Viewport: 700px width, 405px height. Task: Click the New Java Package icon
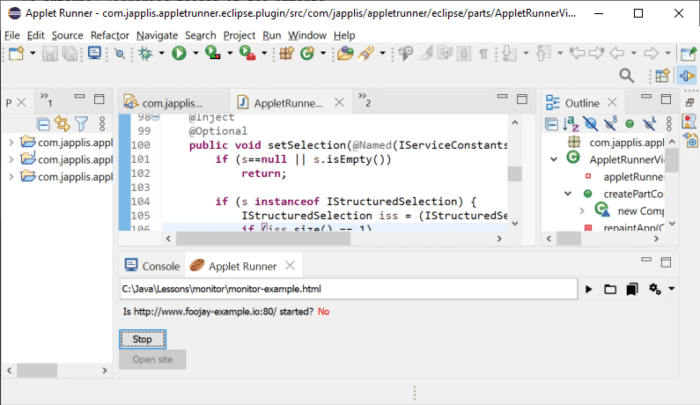point(287,53)
